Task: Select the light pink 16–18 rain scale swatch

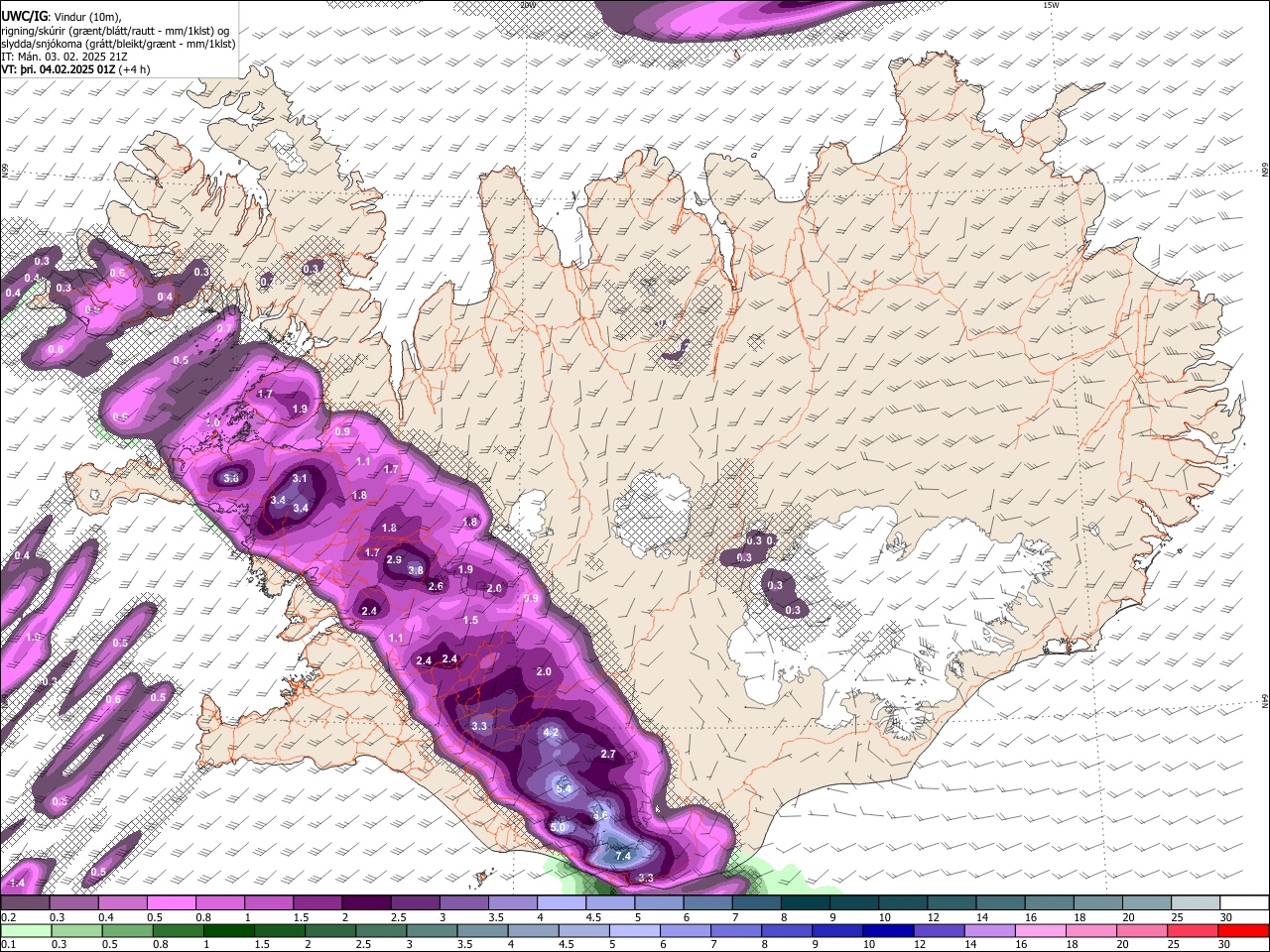Action: (1040, 930)
